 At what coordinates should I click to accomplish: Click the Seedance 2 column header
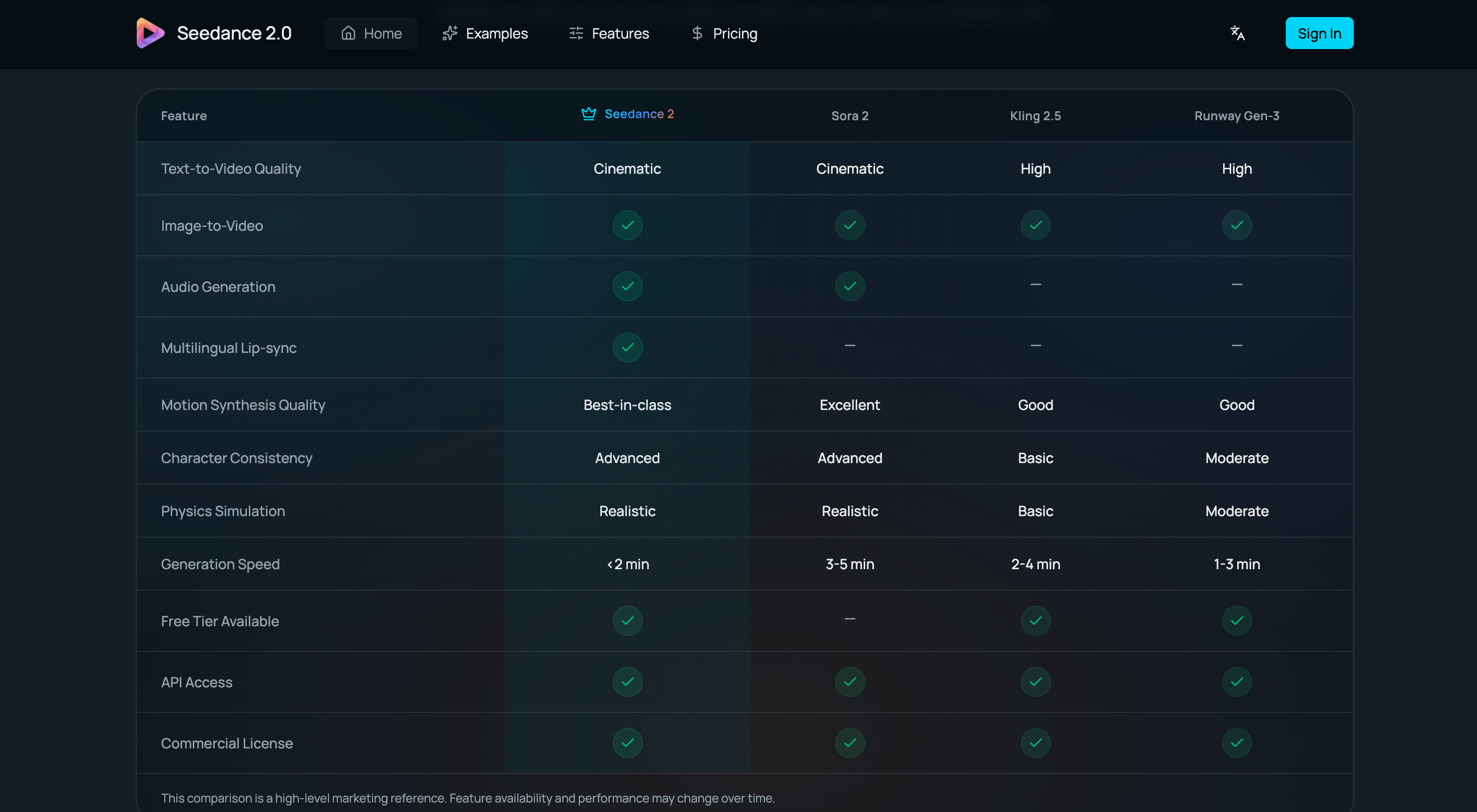coord(639,114)
